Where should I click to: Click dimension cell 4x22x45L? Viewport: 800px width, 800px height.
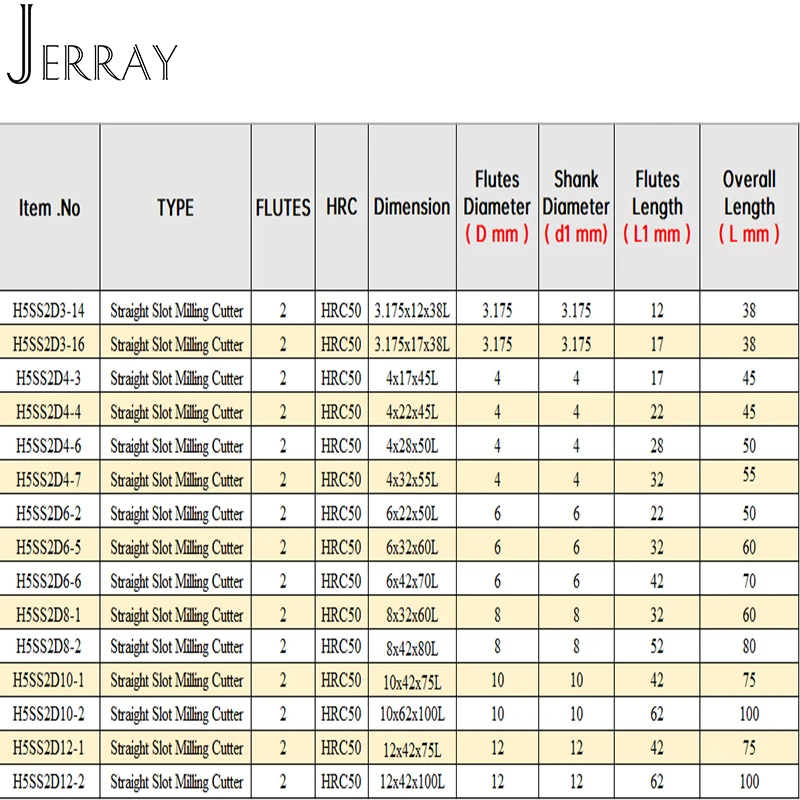tap(412, 412)
